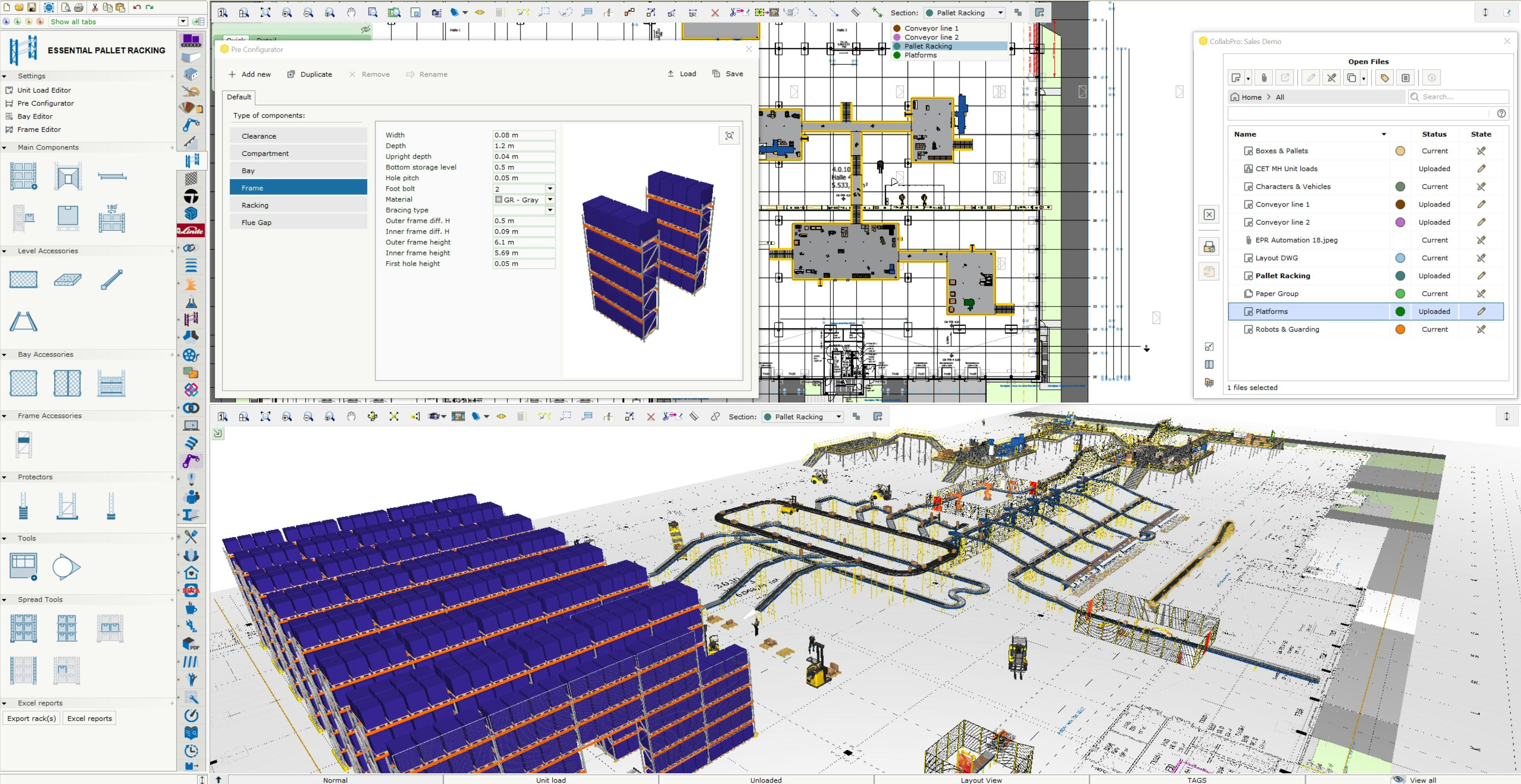Open the Foot bolt dropdown
Viewport: 1521px width, 784px height.
[x=550, y=189]
